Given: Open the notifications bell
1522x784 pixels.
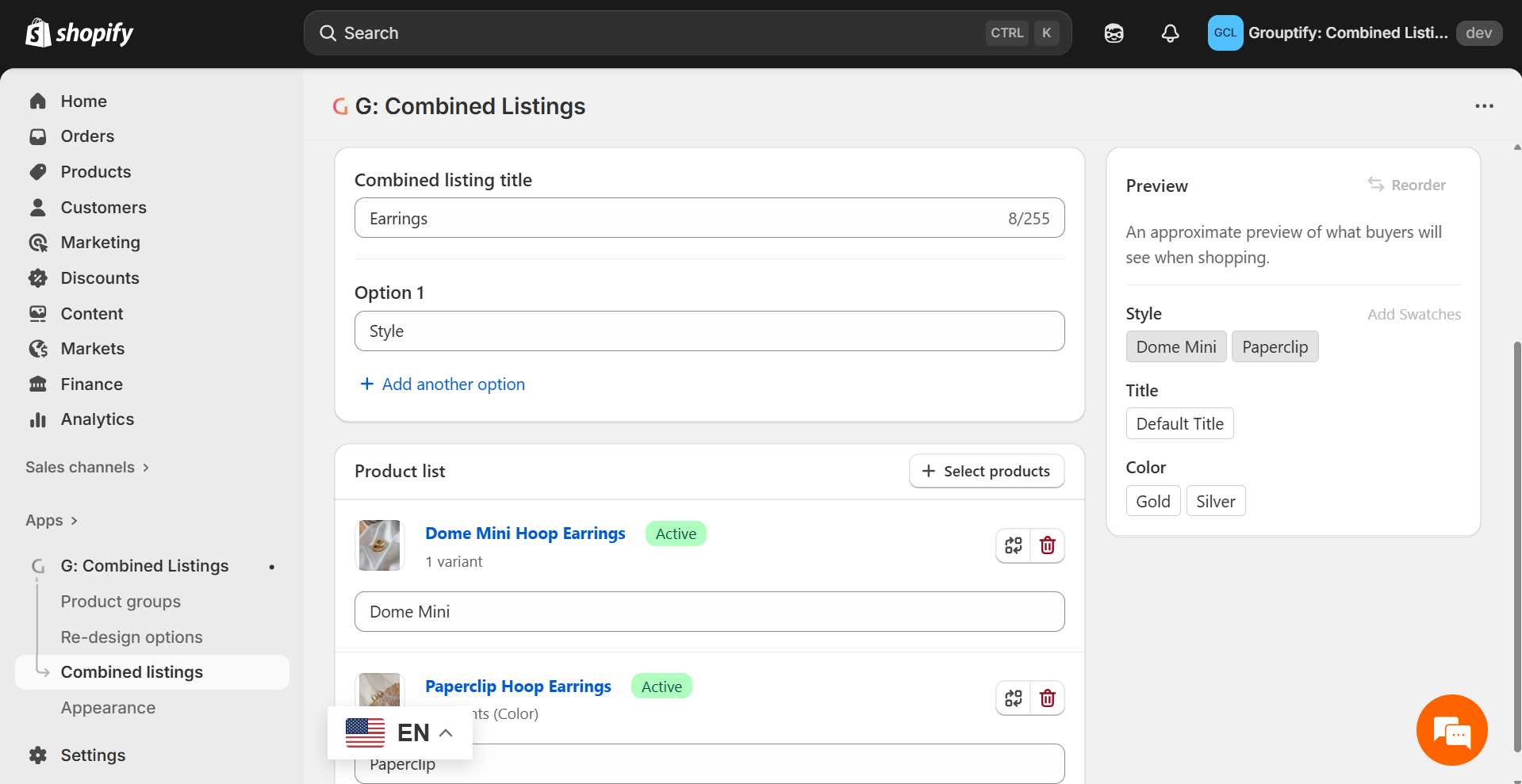Looking at the screenshot, I should click(1170, 33).
